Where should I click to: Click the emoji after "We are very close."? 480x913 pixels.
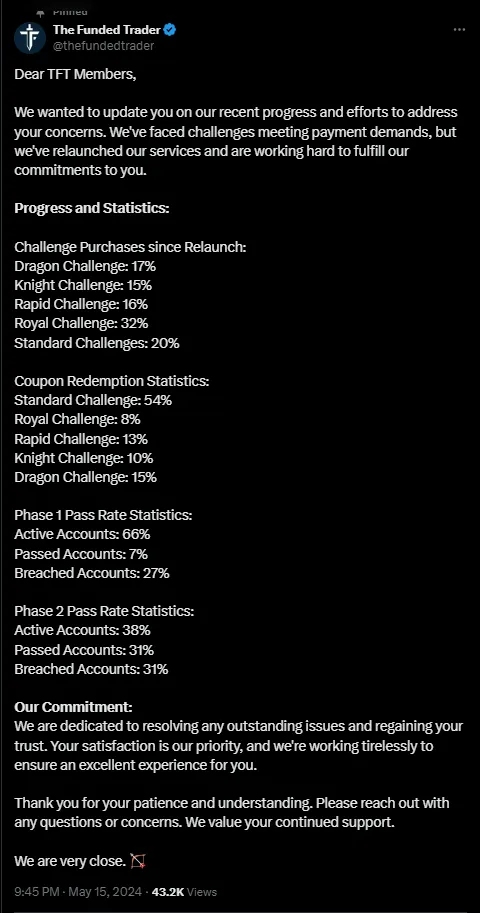click(x=137, y=861)
